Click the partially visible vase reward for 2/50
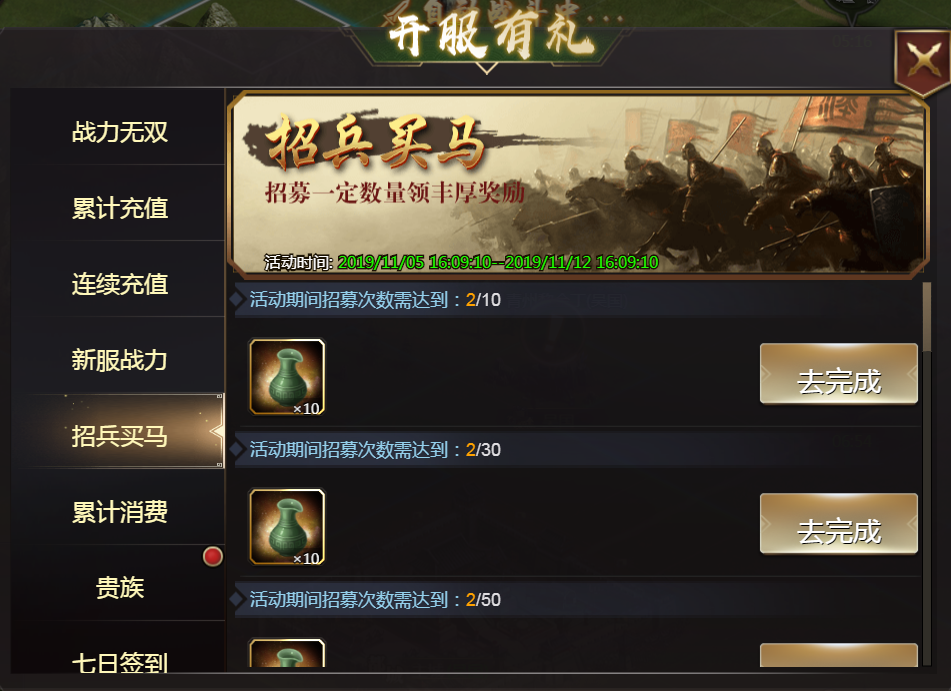 [x=287, y=653]
